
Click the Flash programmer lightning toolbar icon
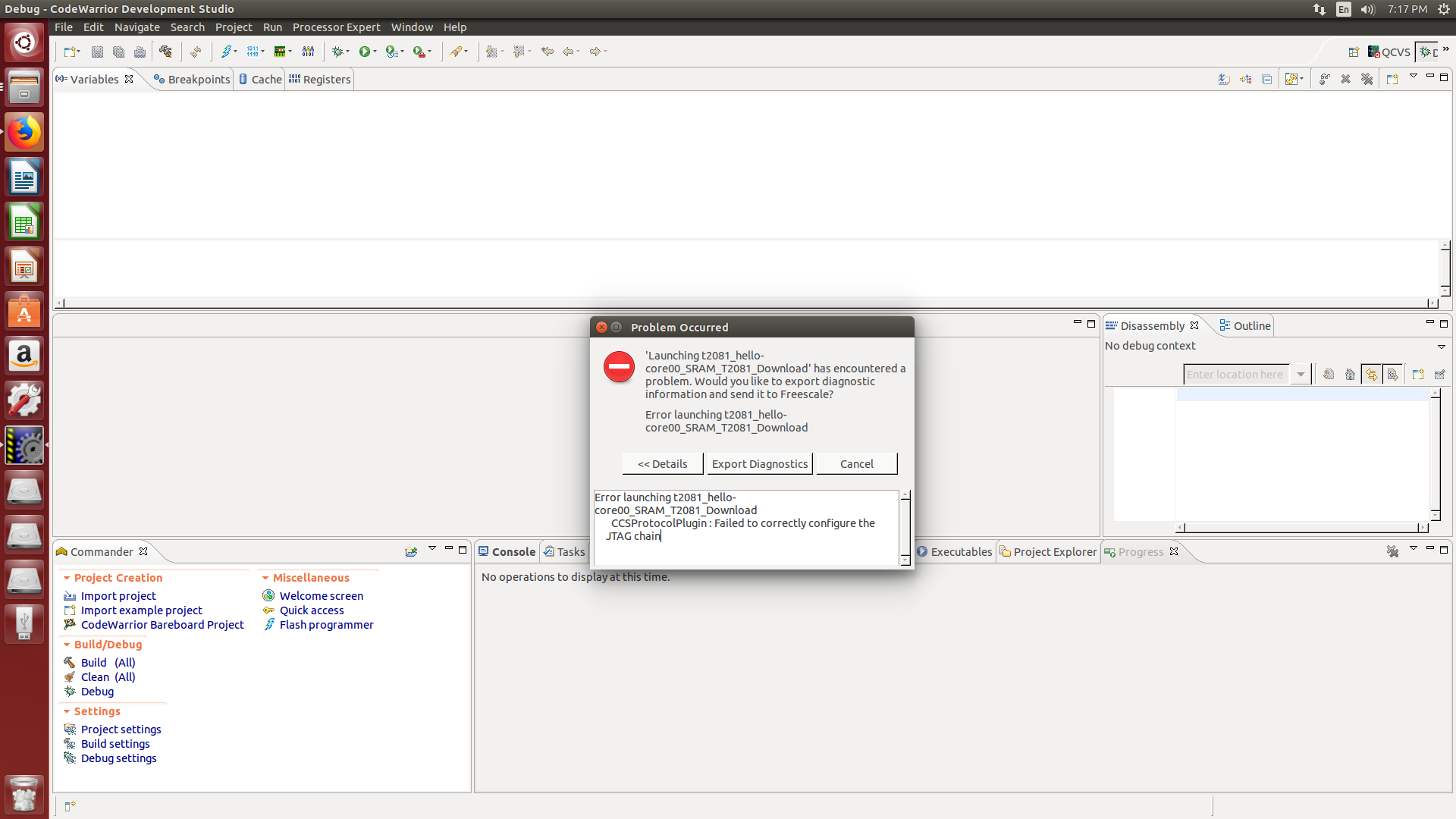[x=226, y=52]
